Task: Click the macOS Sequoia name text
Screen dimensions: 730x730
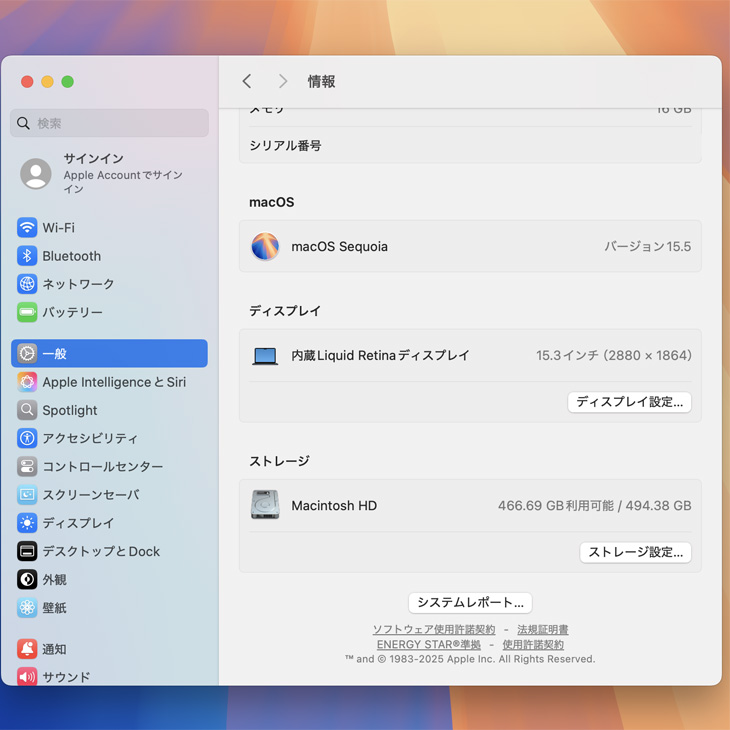Action: coord(339,246)
